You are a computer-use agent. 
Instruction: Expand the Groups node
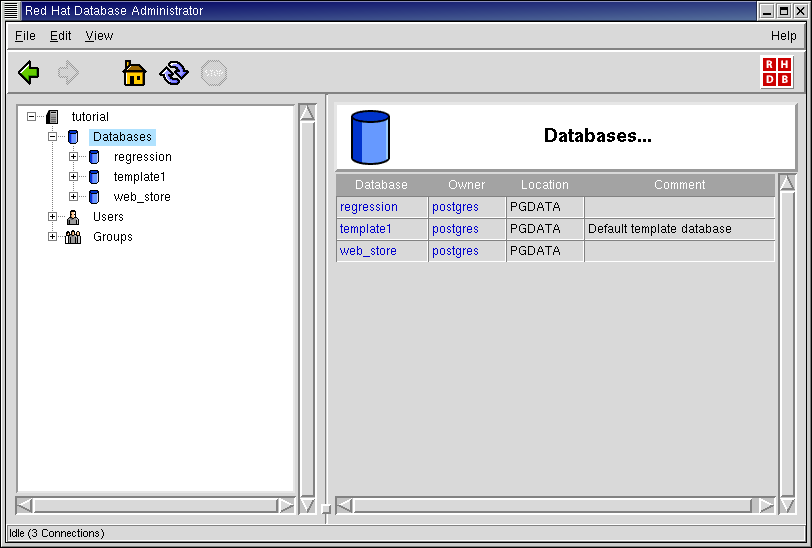(x=52, y=237)
